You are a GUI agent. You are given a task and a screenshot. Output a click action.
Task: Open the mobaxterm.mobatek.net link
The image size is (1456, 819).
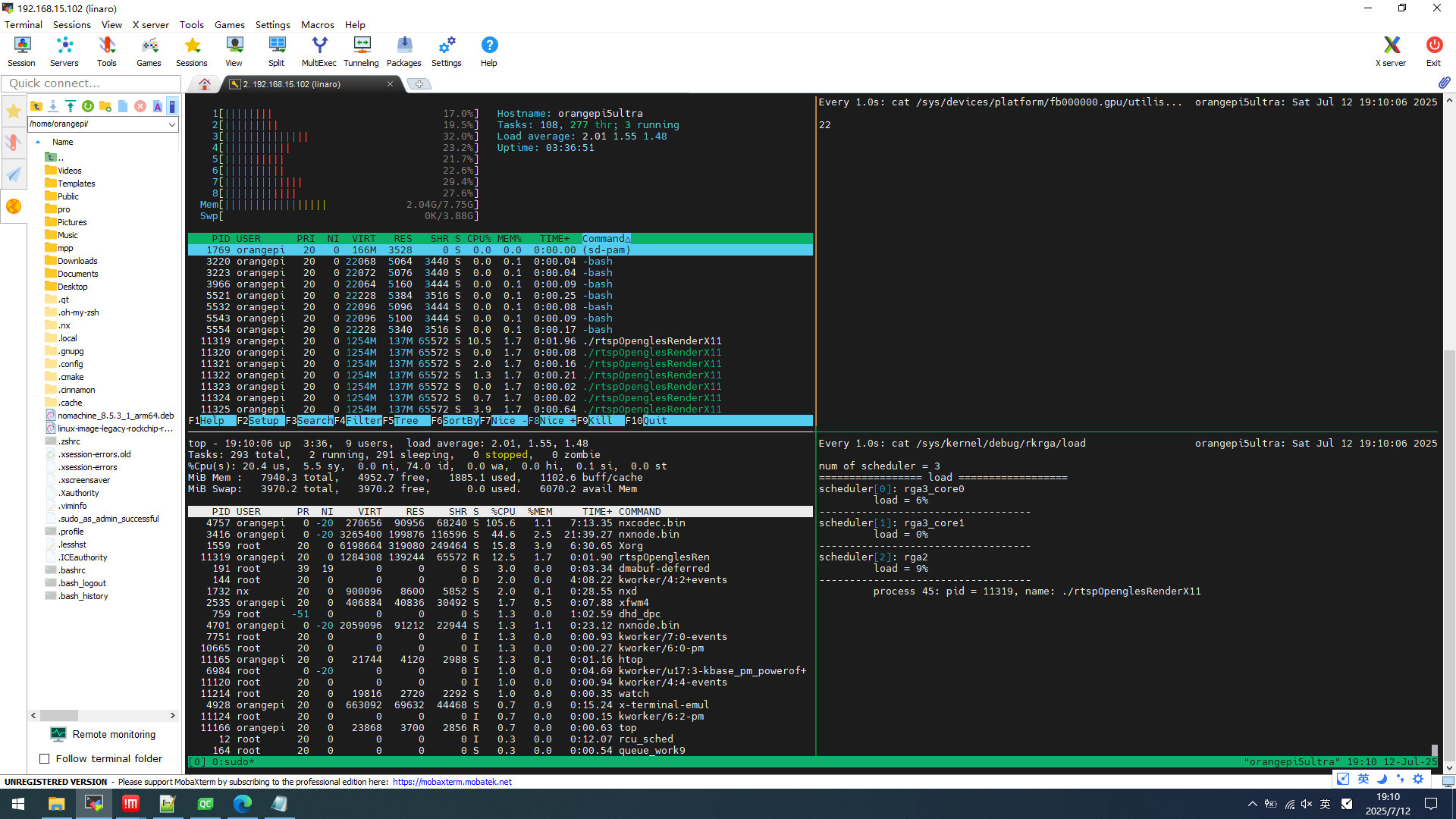pos(452,782)
